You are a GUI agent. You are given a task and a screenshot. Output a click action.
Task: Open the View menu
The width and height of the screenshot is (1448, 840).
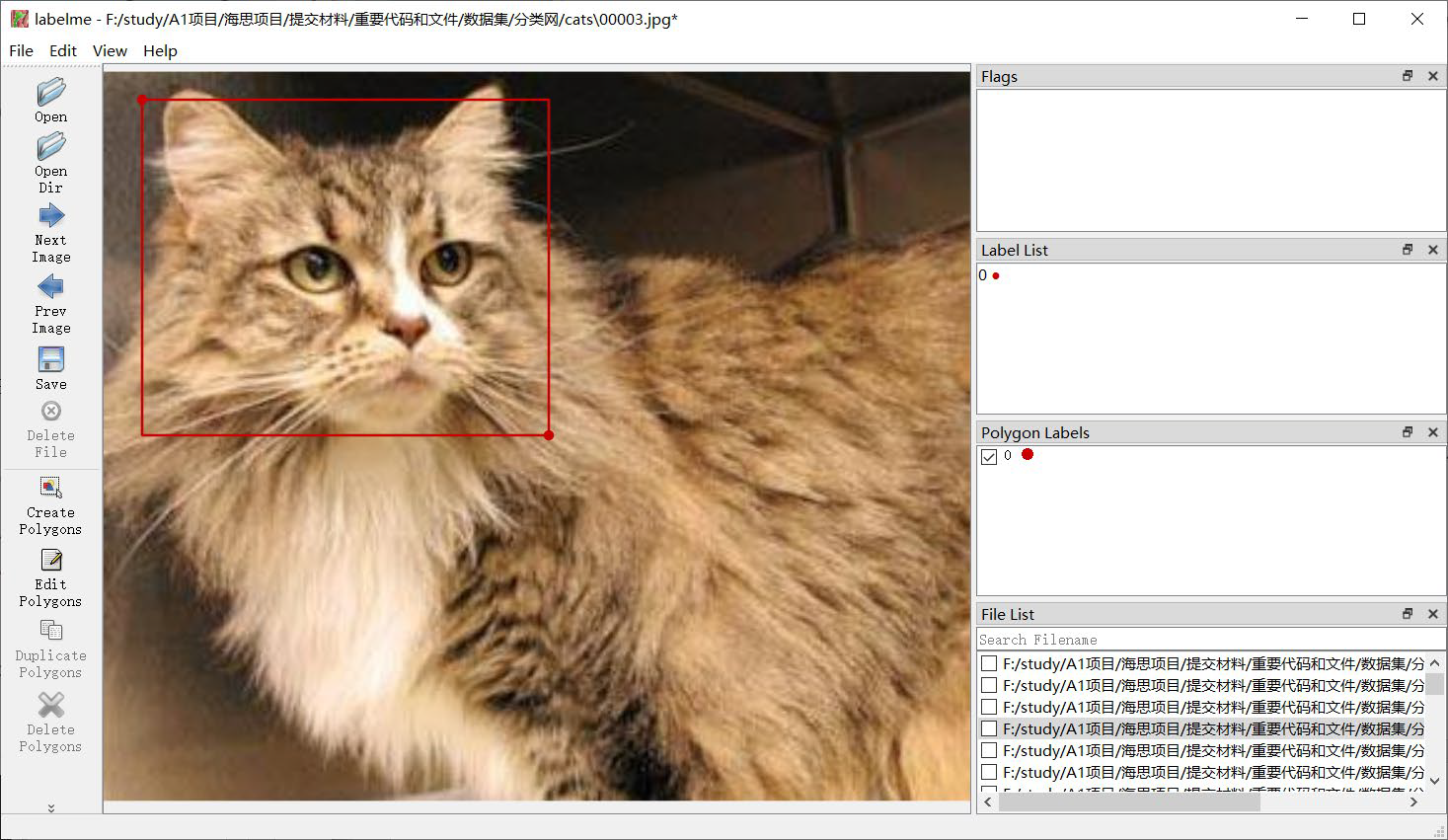(110, 50)
